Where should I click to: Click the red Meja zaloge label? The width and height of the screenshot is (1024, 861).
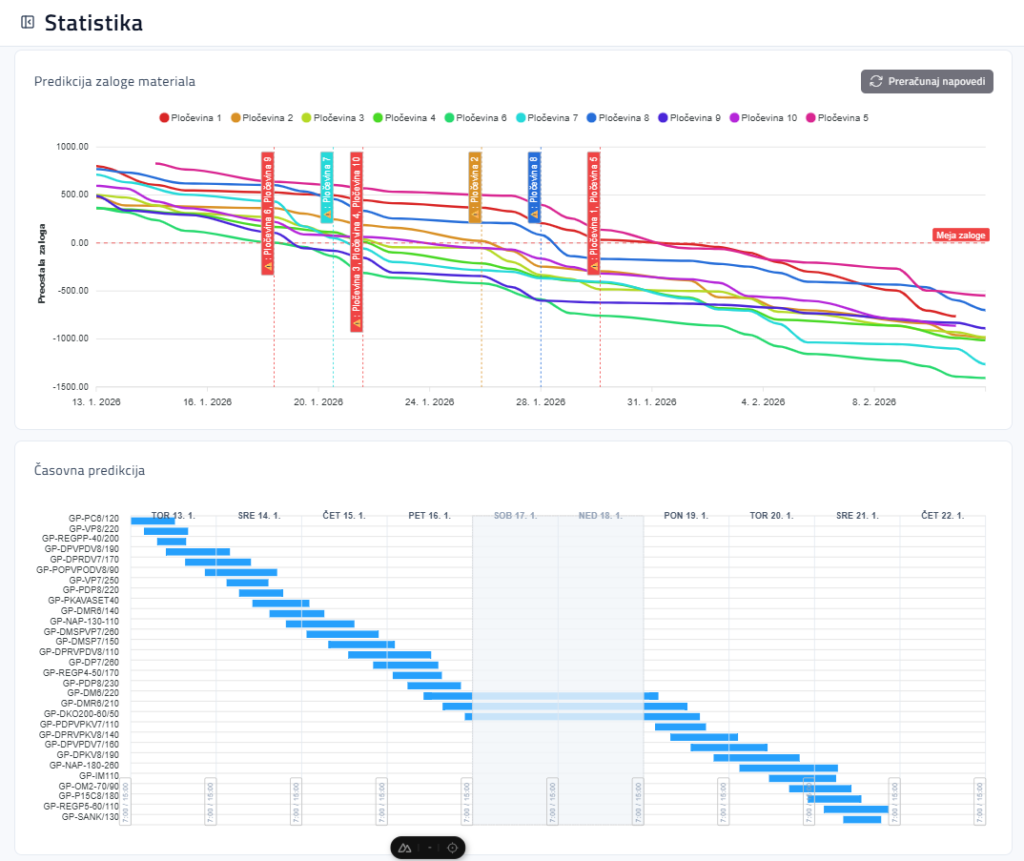tap(961, 235)
